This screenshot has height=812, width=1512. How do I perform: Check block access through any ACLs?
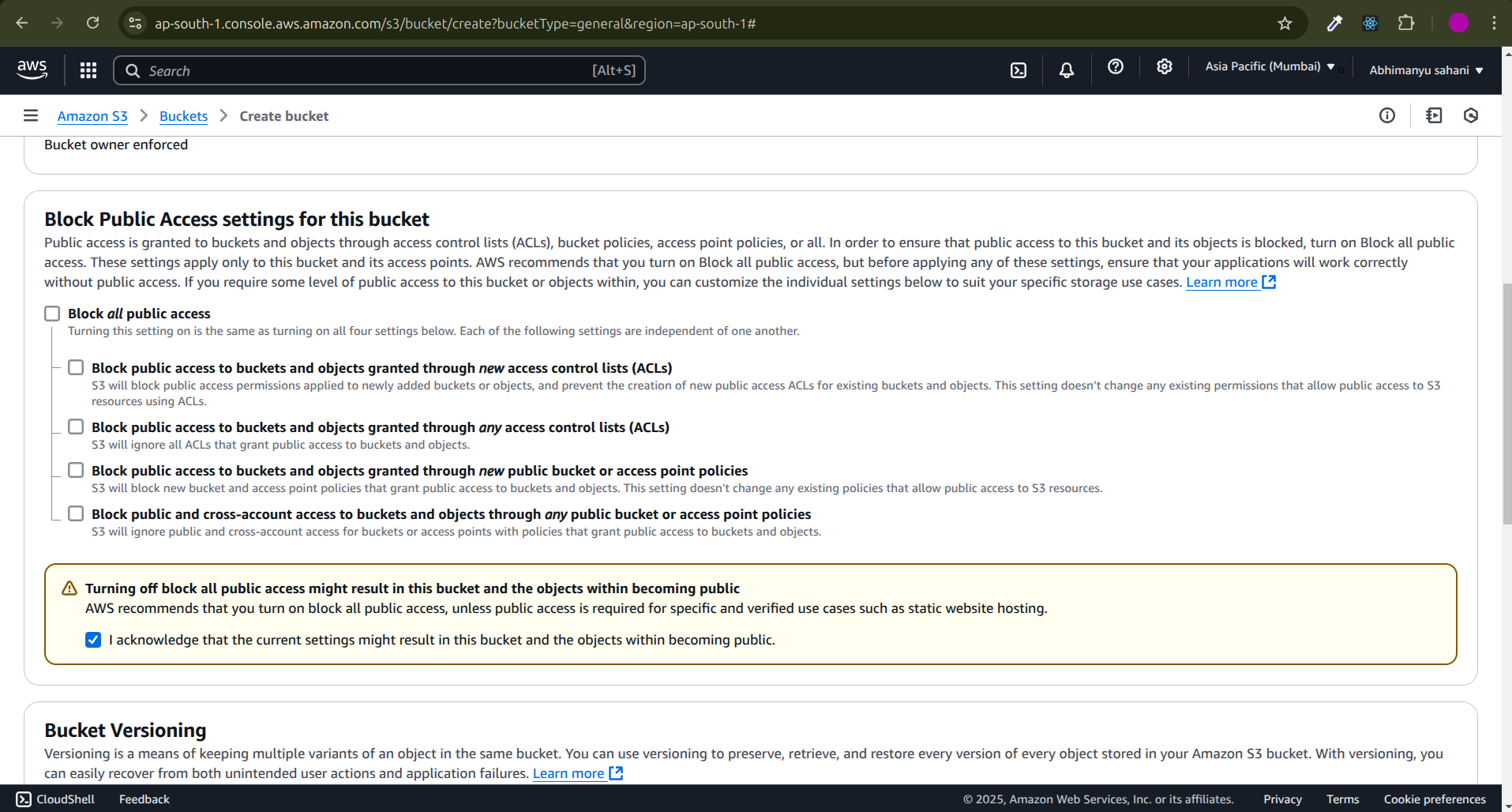click(76, 427)
